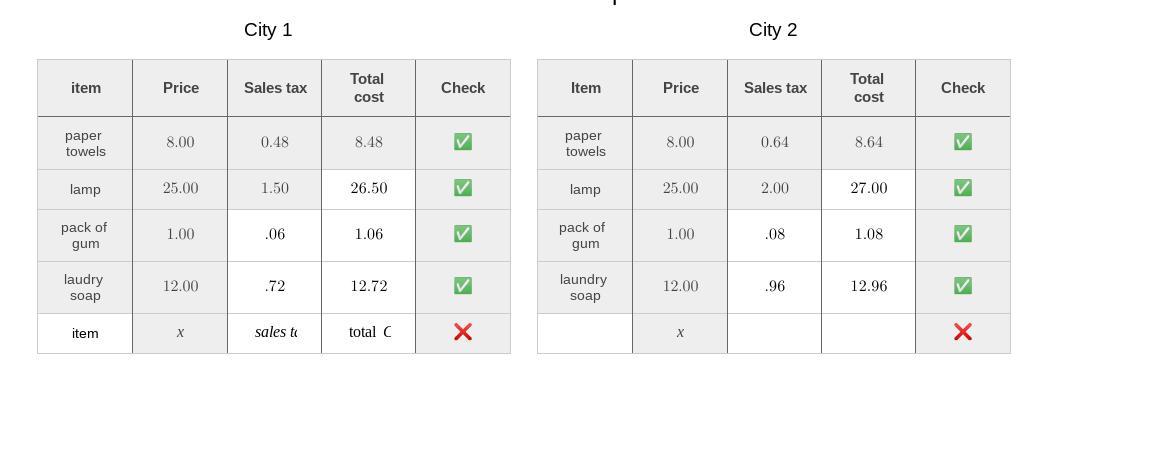Select City 1 lamp total cost field 26.50
The height and width of the screenshot is (449, 1155).
(x=369, y=189)
